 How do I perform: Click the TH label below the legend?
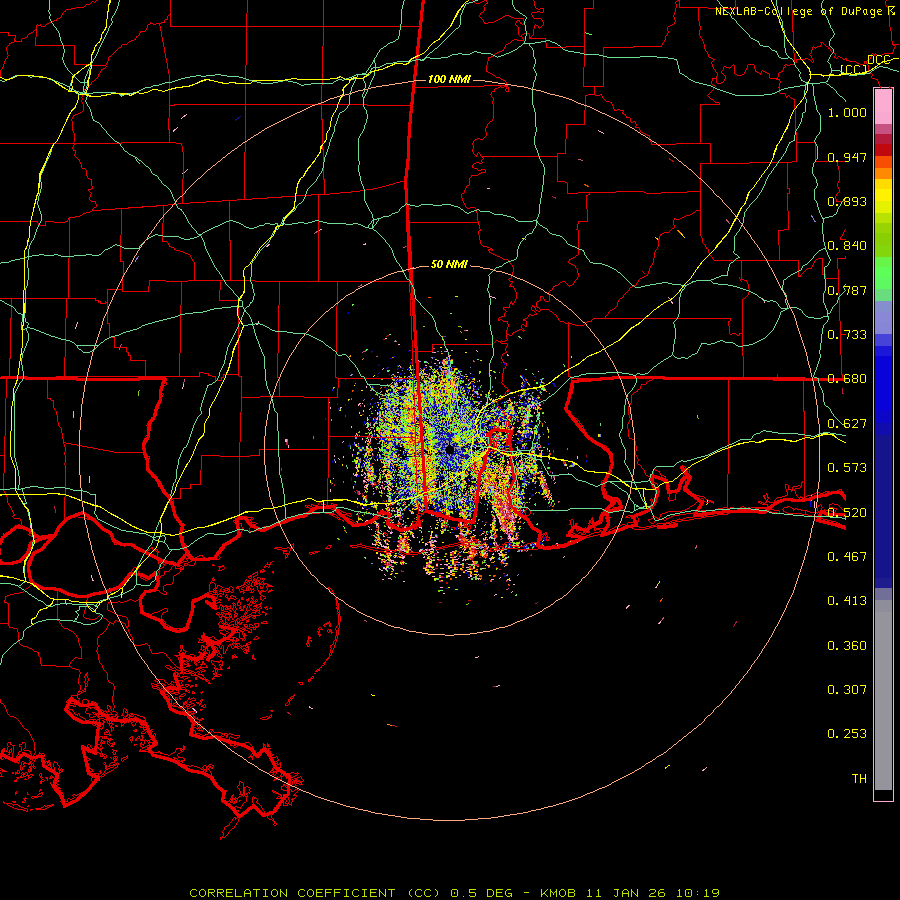[x=859, y=778]
